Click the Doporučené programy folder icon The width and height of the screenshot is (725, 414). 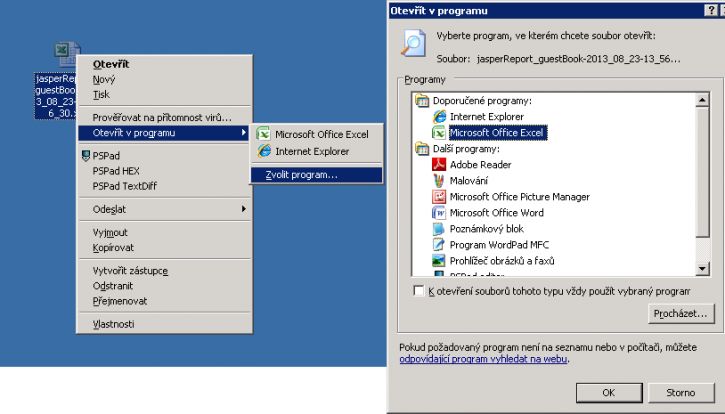422,100
